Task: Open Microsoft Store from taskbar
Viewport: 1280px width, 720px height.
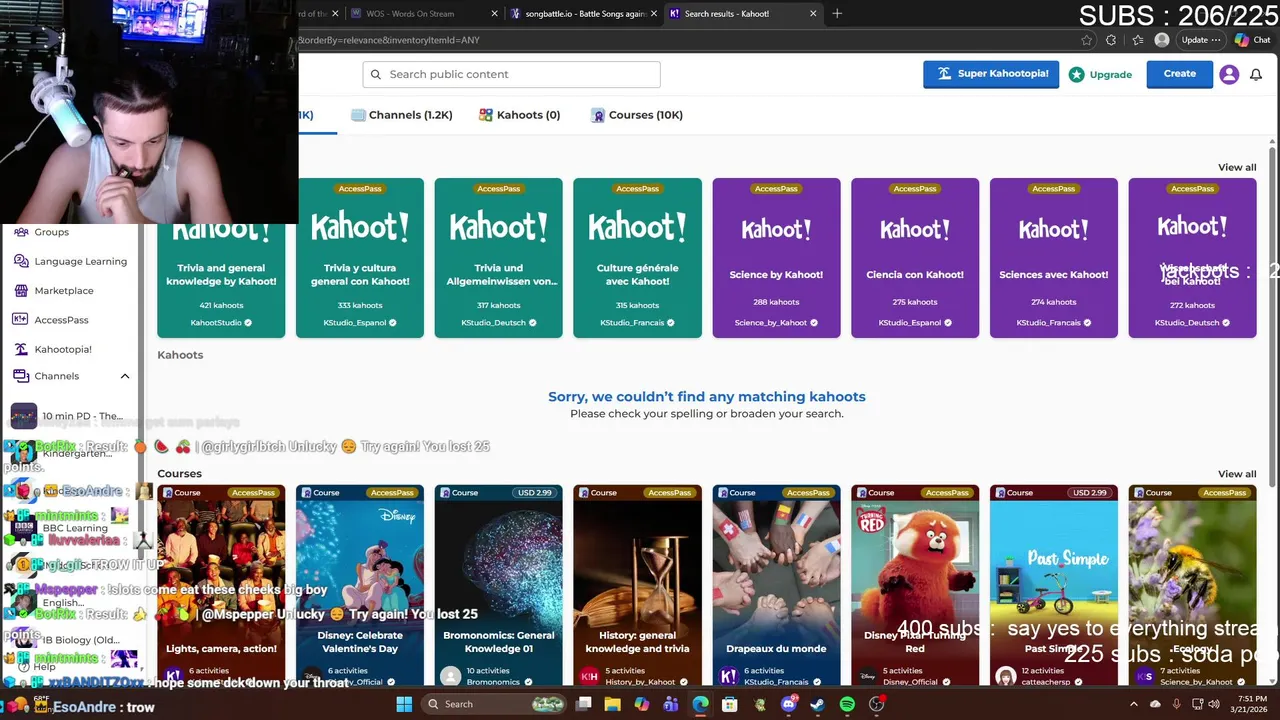Action: click(x=730, y=704)
